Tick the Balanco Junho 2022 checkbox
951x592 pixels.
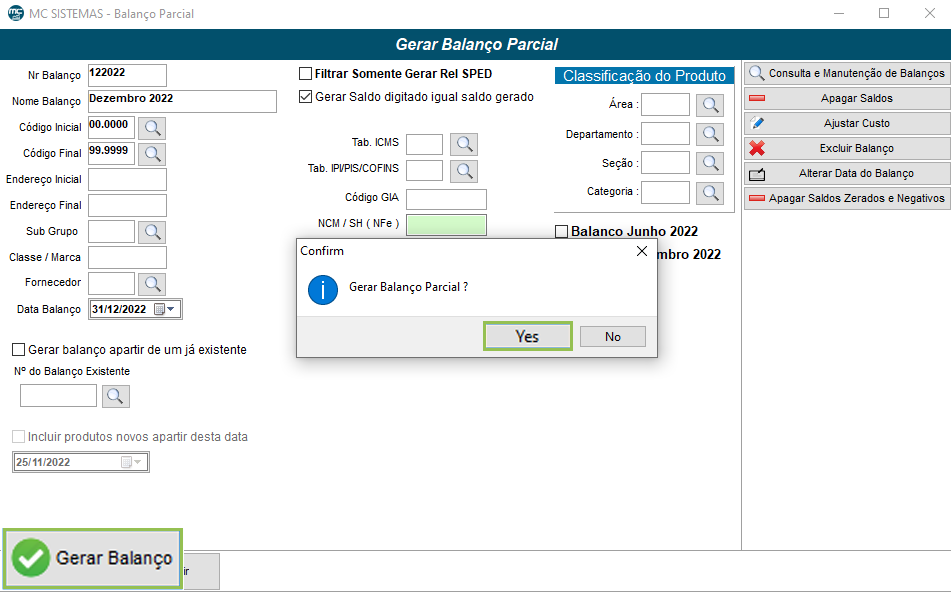[561, 232]
